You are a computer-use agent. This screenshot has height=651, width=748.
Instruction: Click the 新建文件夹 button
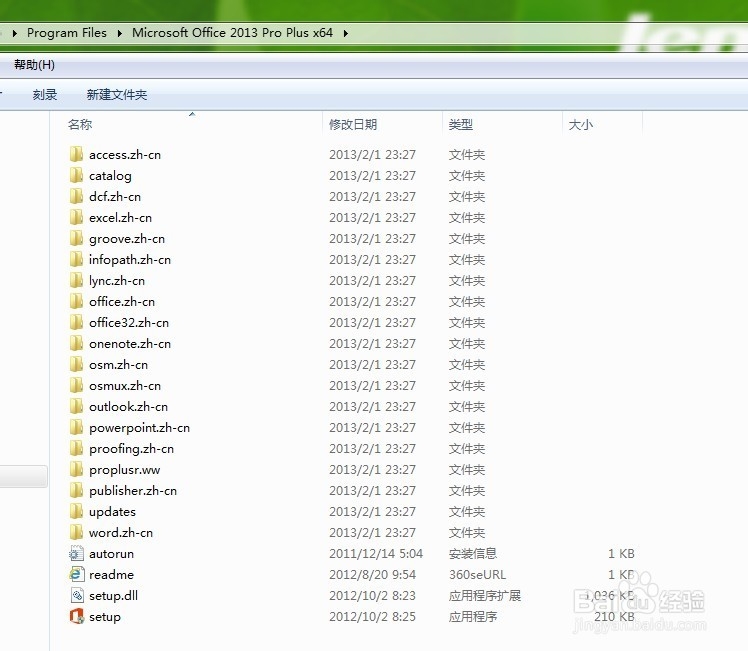pyautogui.click(x=117, y=94)
